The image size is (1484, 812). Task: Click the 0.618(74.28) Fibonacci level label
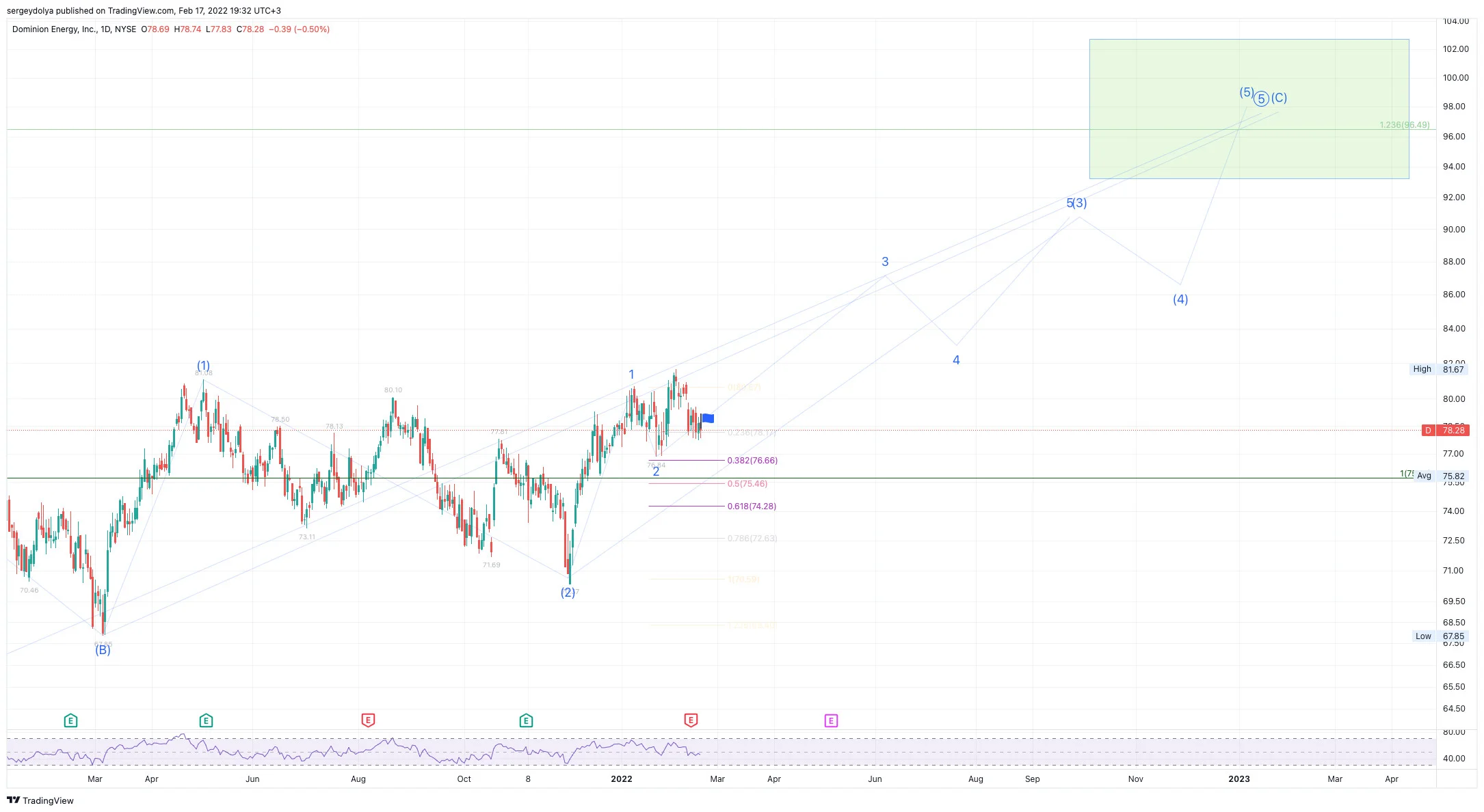pos(752,506)
